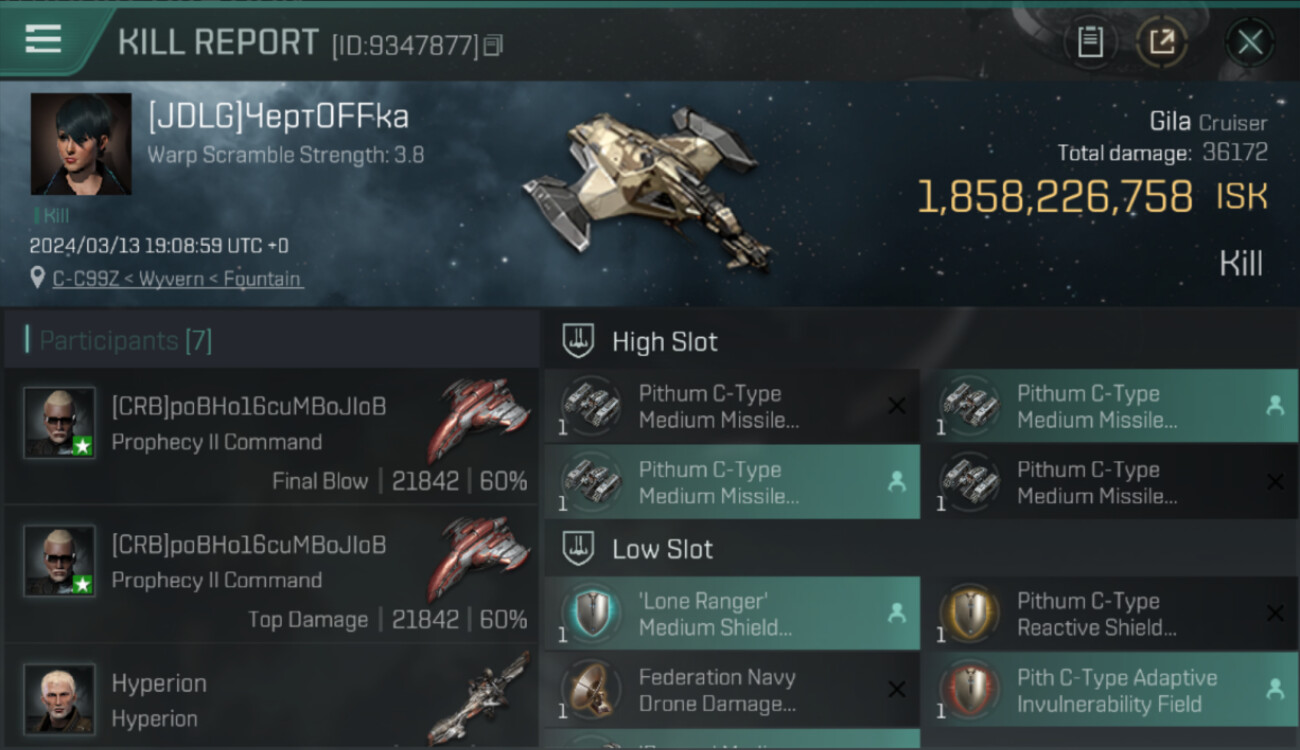Open the Hyperion participant portrait

(60, 698)
